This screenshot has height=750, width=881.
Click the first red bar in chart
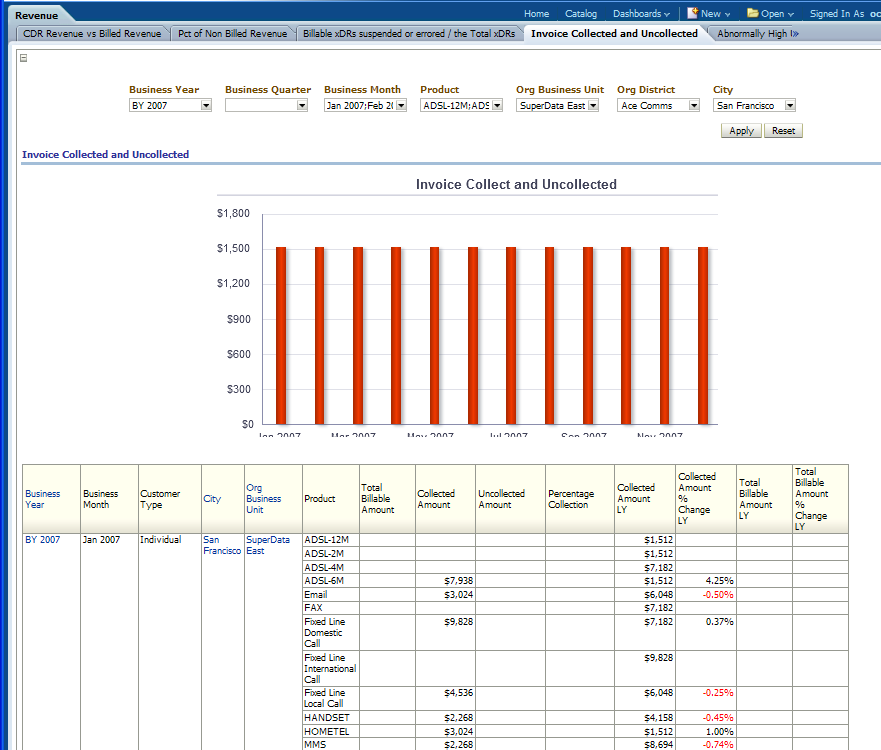click(x=281, y=335)
